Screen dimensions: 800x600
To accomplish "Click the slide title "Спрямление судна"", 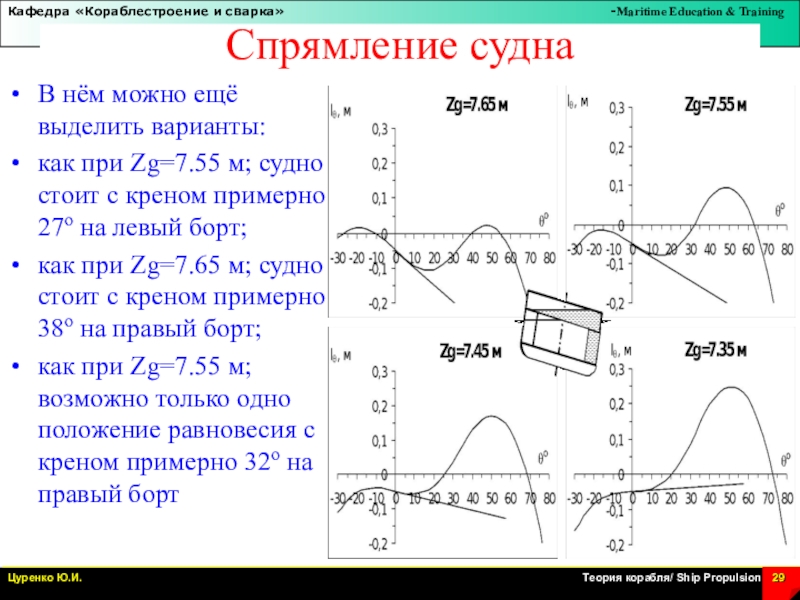I will 400,46.
